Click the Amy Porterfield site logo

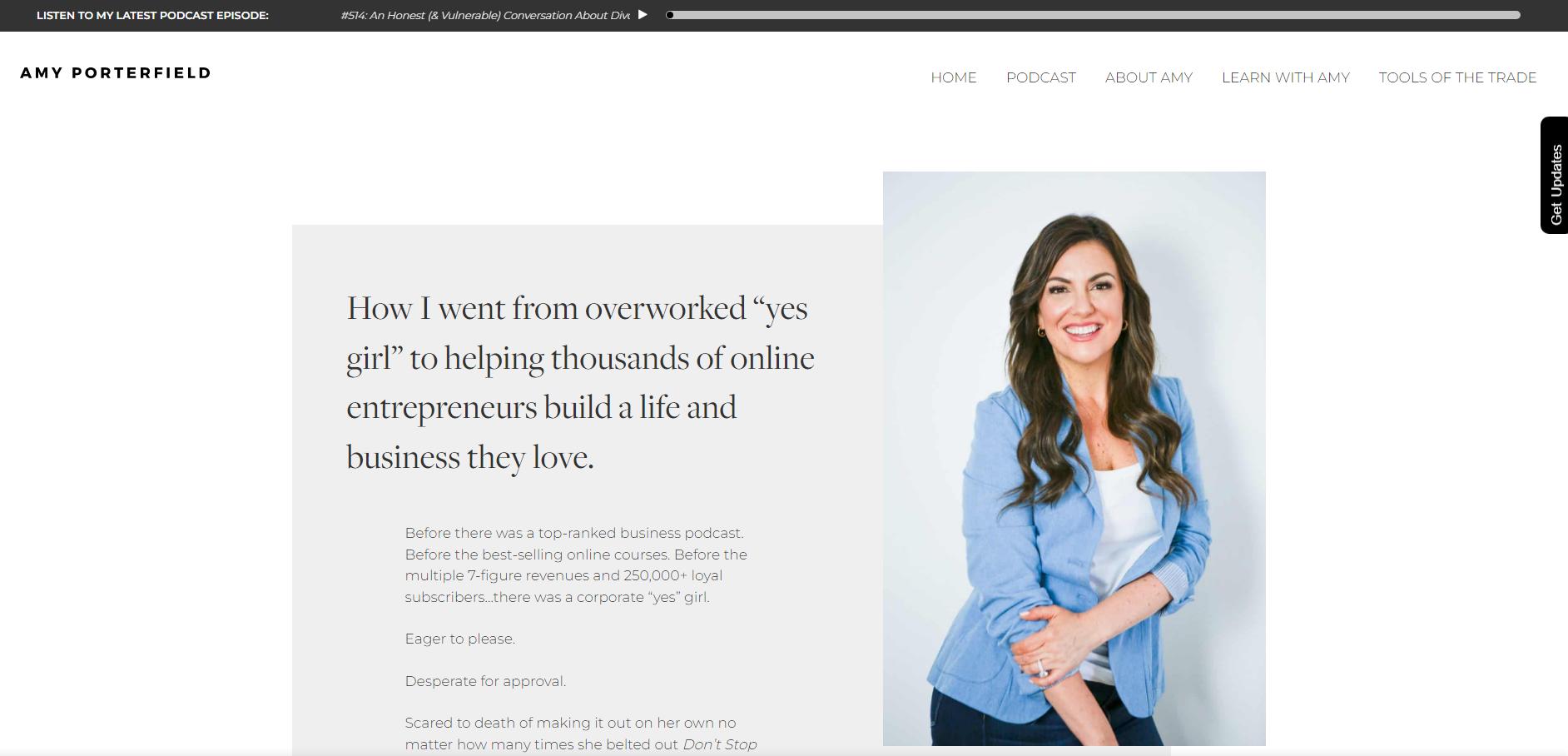pyautogui.click(x=116, y=73)
